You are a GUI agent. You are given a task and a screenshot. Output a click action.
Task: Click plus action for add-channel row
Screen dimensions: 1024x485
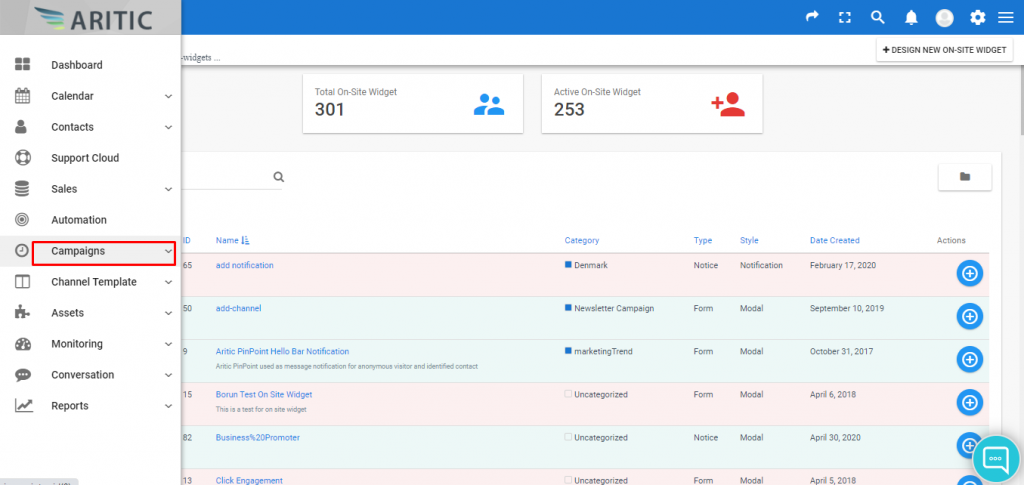970,317
